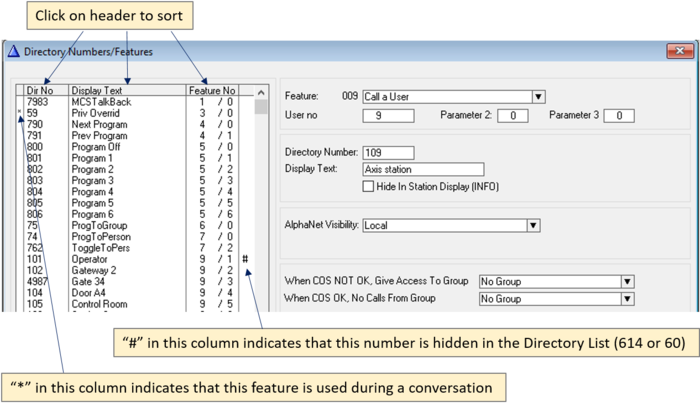Viewport: 700px width, 407px height.
Task: Open the When COS NOT OK group dropdown
Action: click(x=627, y=282)
